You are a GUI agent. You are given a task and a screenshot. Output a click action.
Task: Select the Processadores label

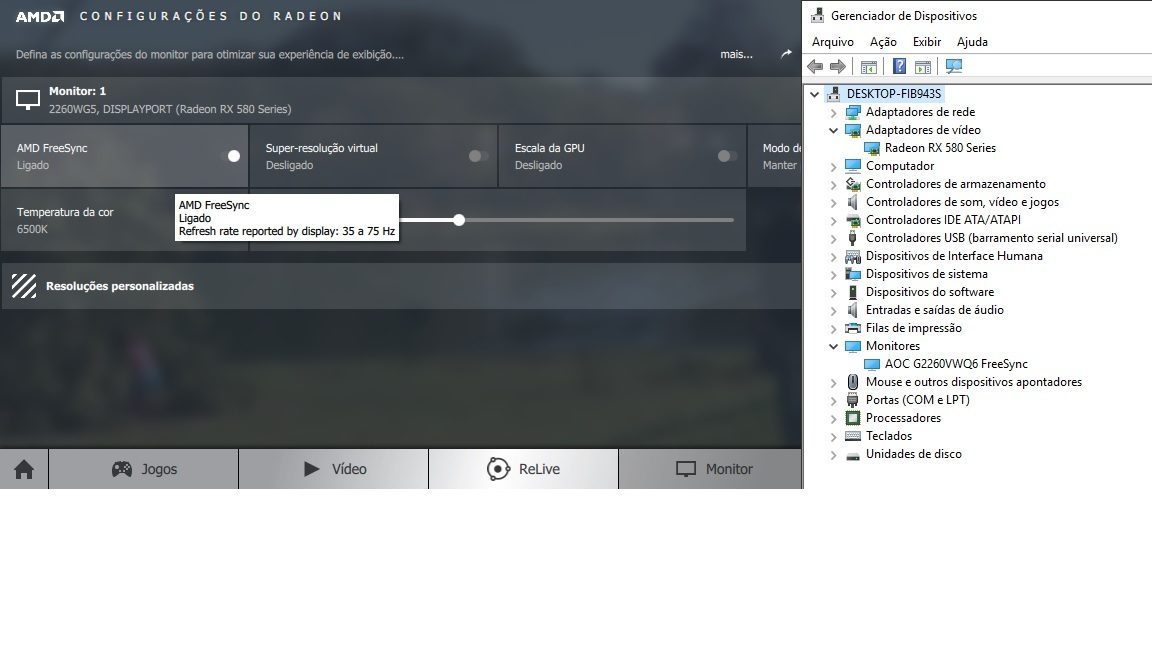point(903,418)
